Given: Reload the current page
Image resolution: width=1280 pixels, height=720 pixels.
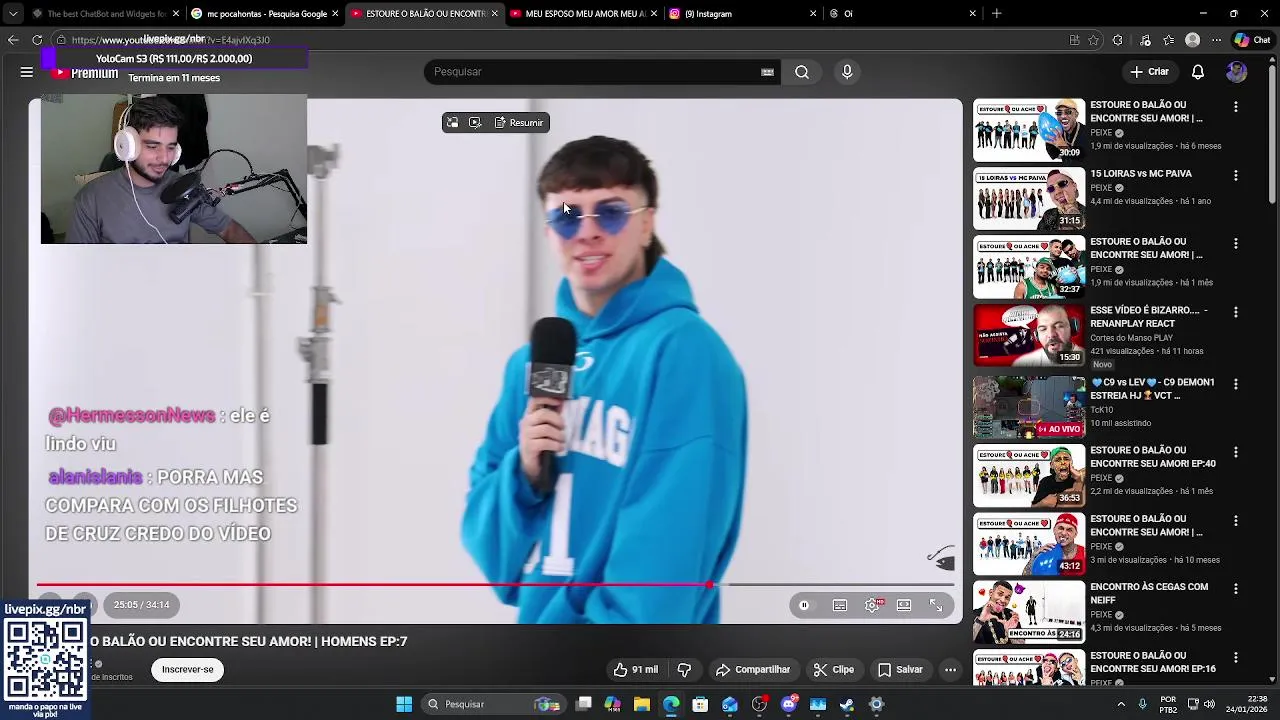Looking at the screenshot, I should pos(37,40).
